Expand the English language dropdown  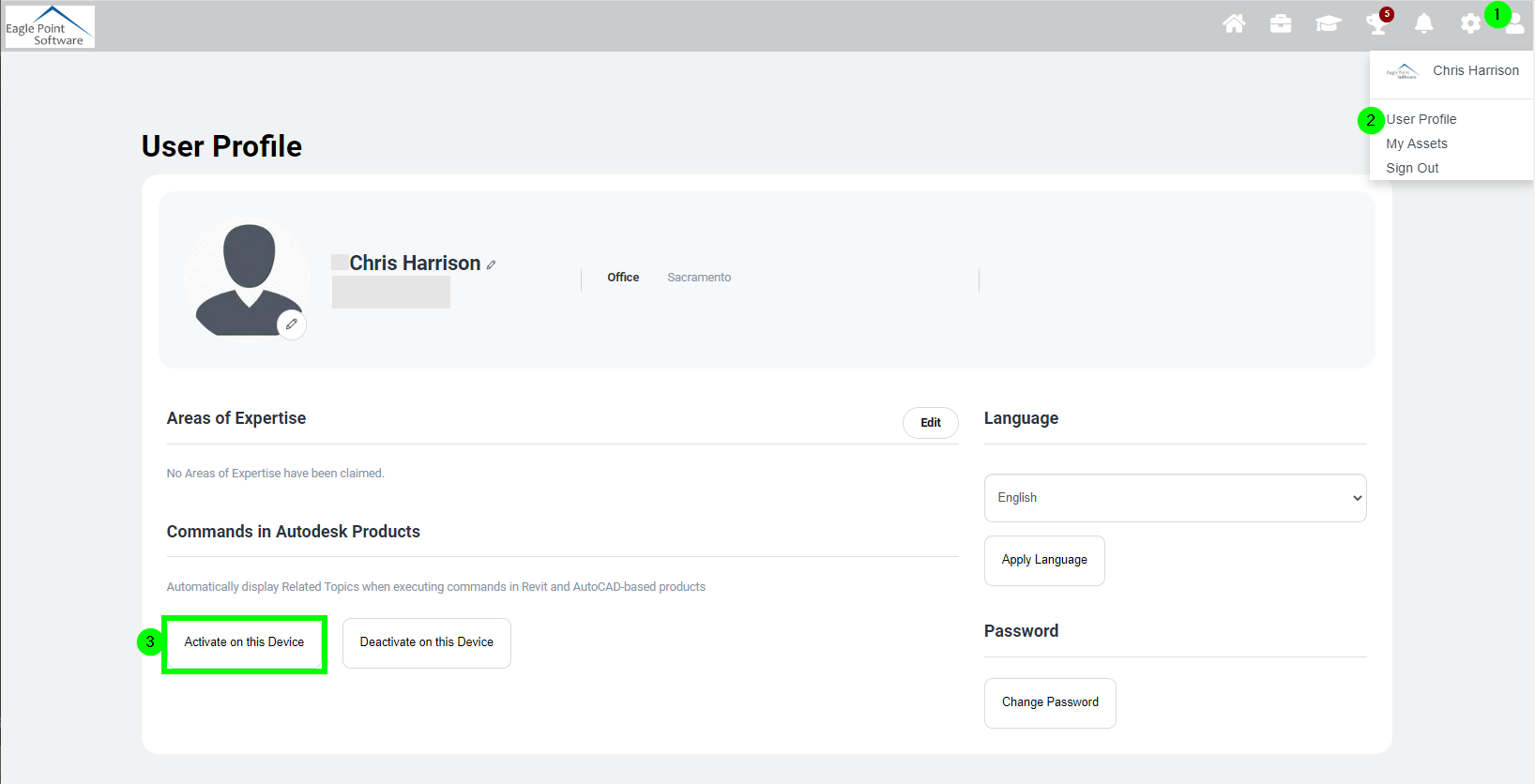(x=1175, y=498)
